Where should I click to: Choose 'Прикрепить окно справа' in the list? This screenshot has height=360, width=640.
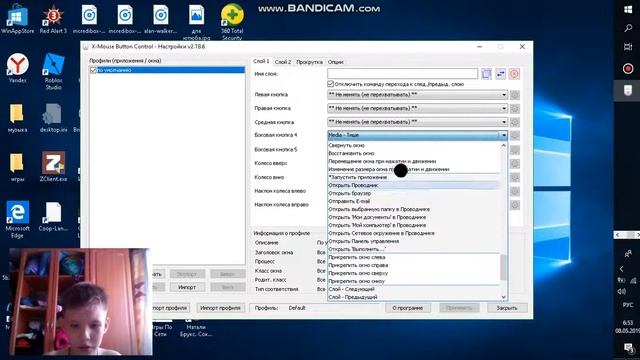(413, 265)
